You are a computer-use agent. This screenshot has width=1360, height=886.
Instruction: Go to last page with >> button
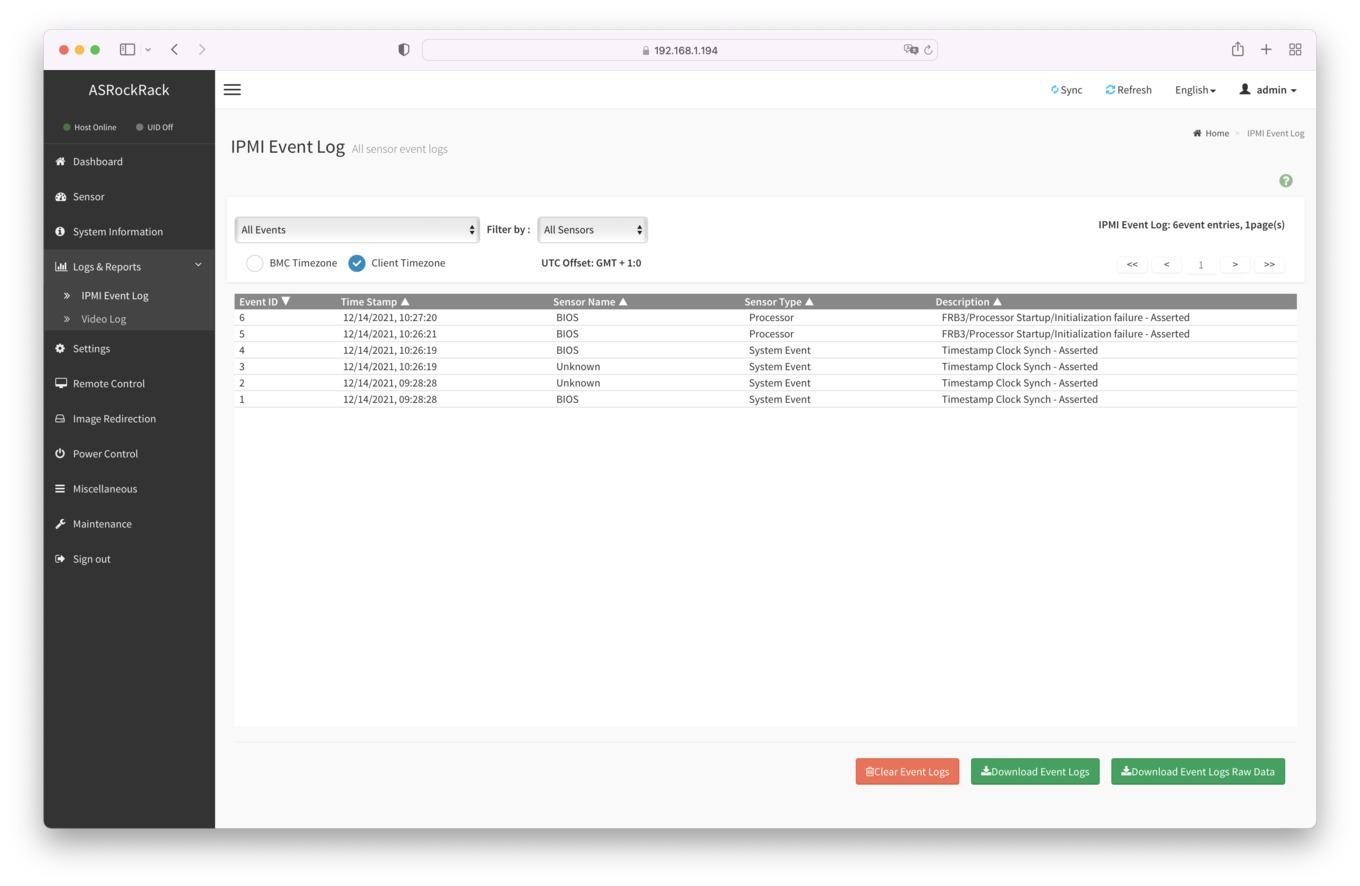(1269, 265)
